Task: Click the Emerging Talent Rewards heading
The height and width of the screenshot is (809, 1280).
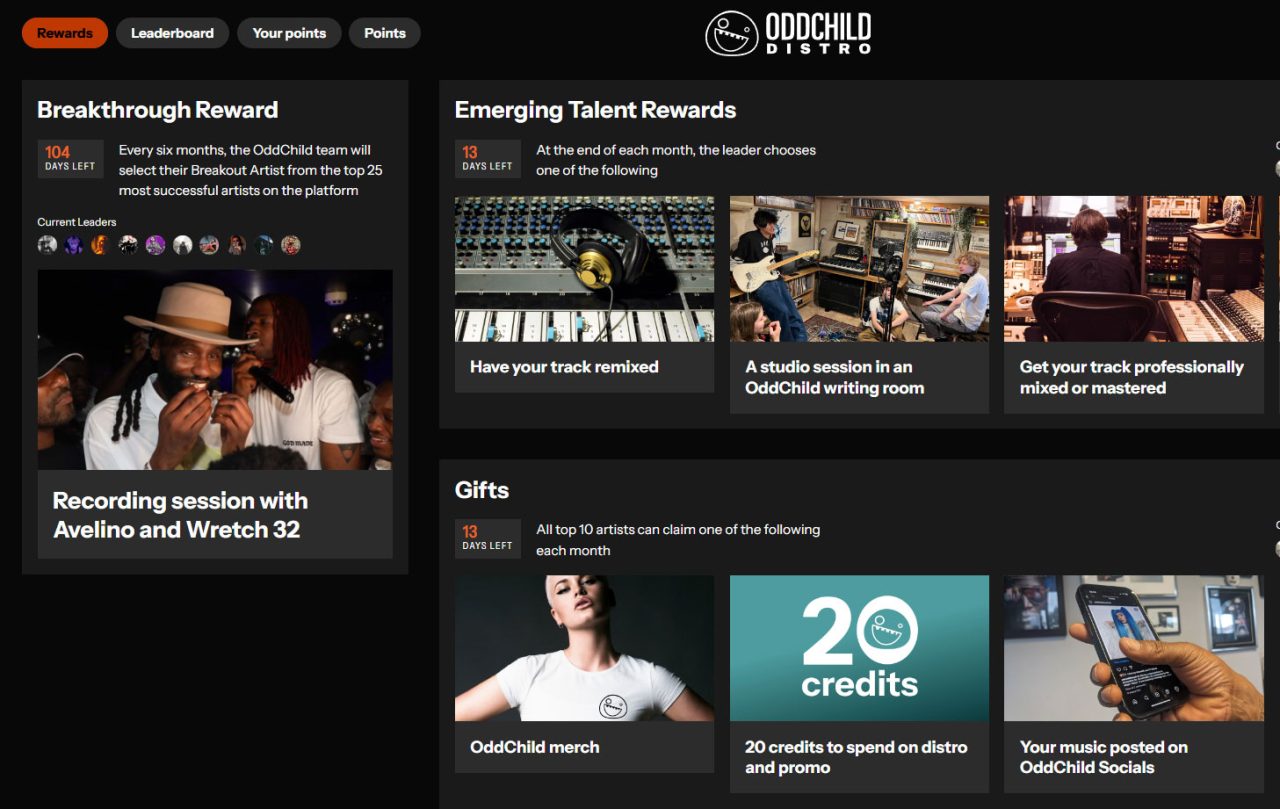Action: (595, 110)
